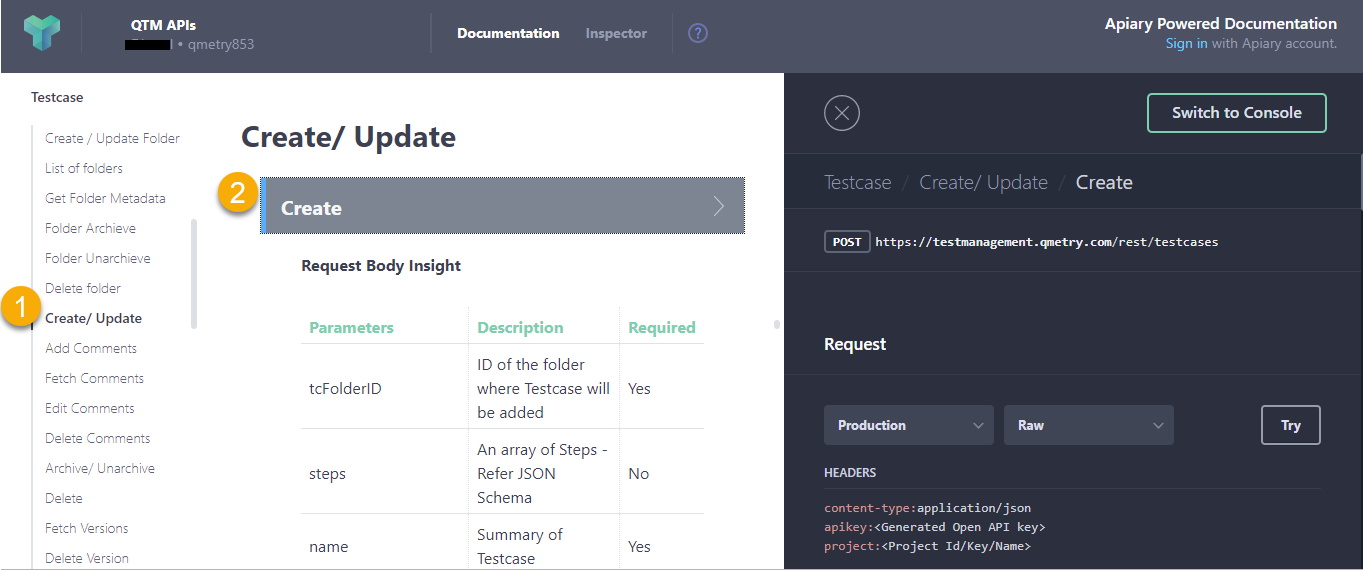
Task: Open the Documentation tab
Action: point(508,33)
